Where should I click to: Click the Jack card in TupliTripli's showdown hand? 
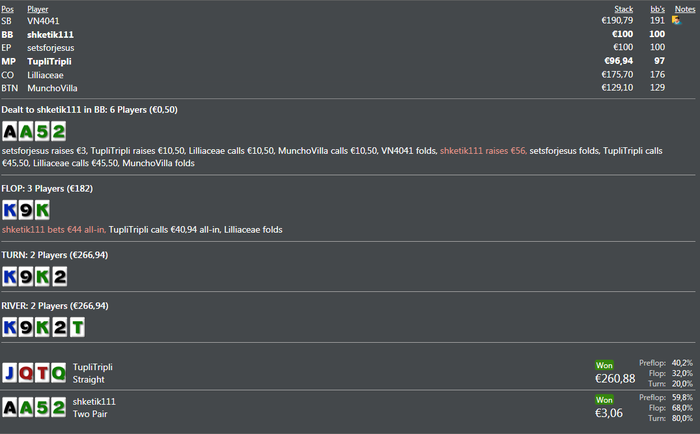coord(10,373)
